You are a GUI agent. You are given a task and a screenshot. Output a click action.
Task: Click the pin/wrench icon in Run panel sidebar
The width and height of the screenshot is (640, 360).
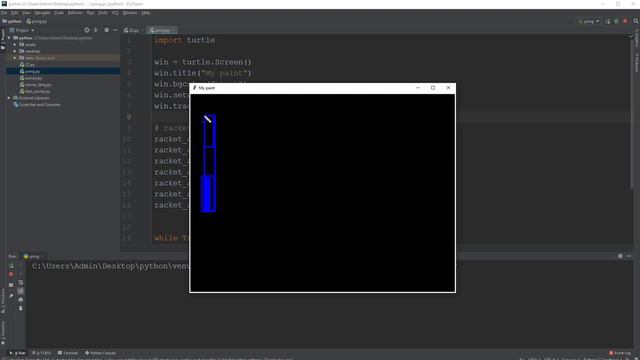[11, 296]
